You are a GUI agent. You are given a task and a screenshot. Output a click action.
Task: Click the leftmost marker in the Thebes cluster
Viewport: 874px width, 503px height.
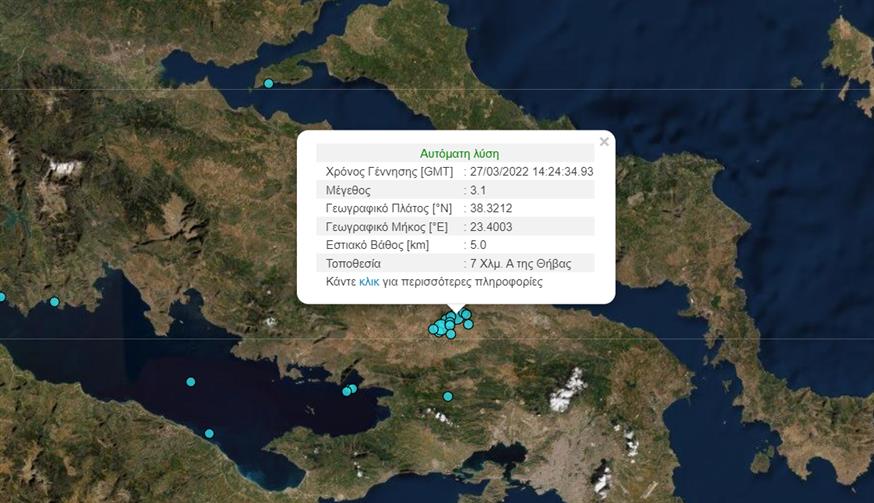(x=434, y=329)
